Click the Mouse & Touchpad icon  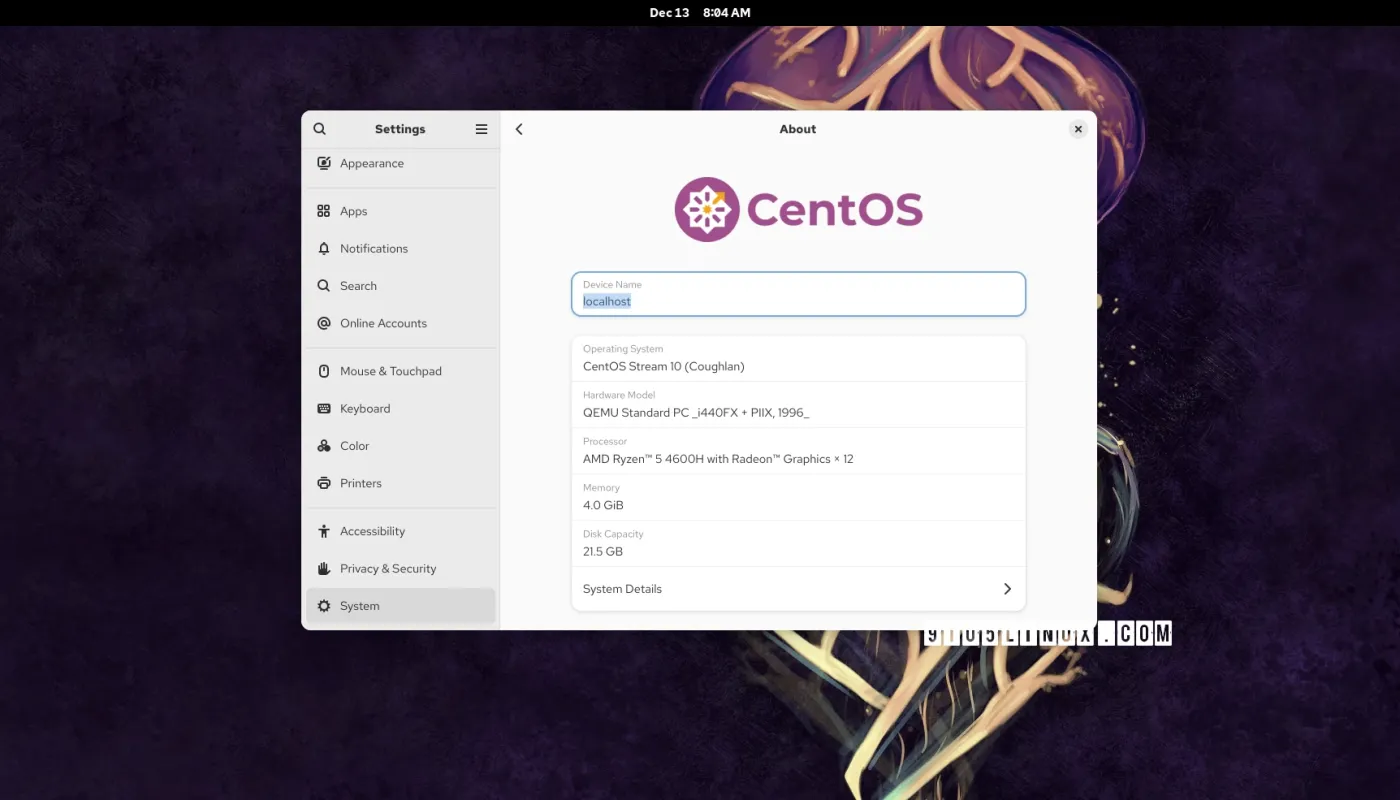point(323,371)
